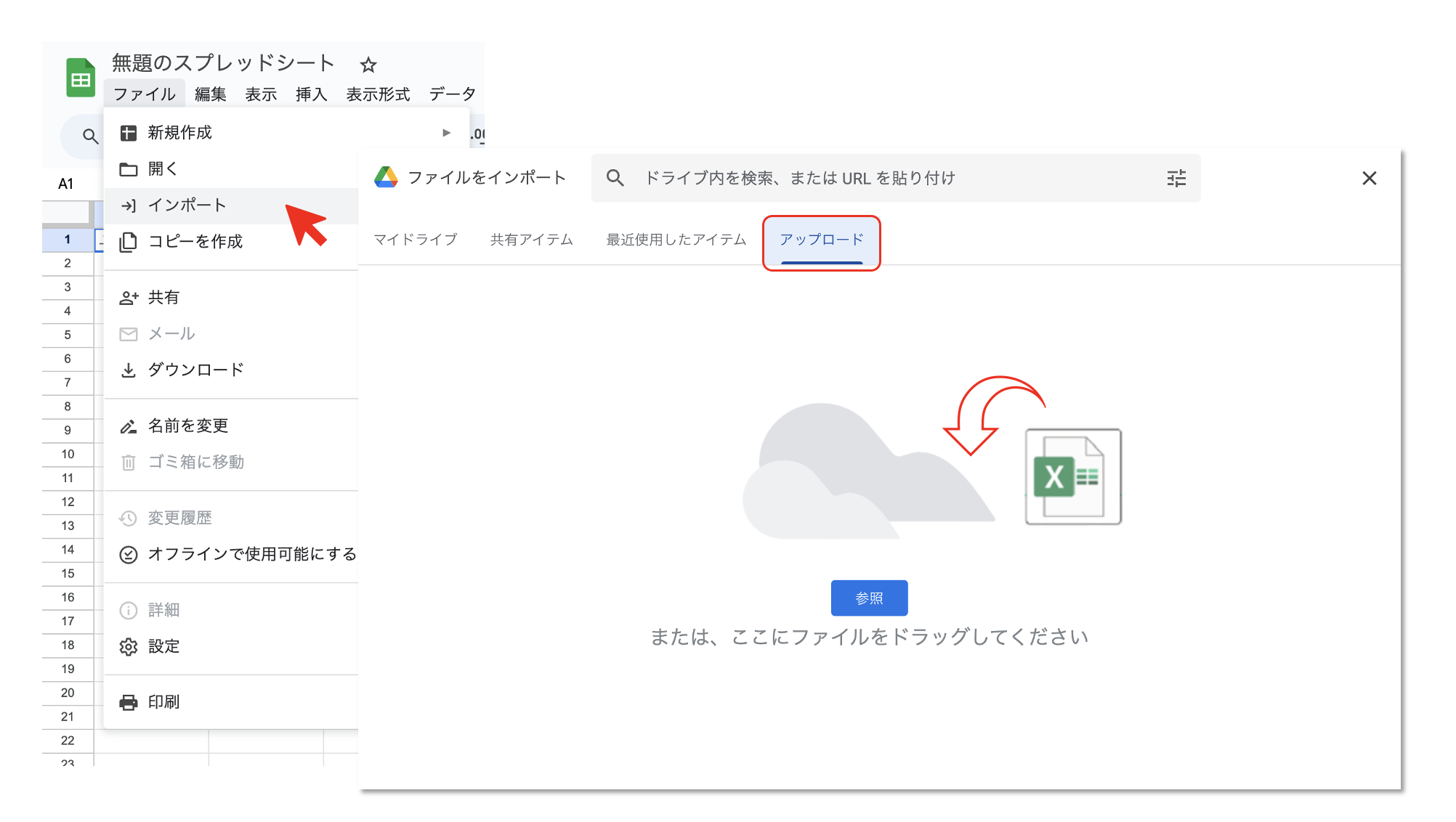Click the 開く folder icon
This screenshot has height=822, width=1456.
click(129, 169)
